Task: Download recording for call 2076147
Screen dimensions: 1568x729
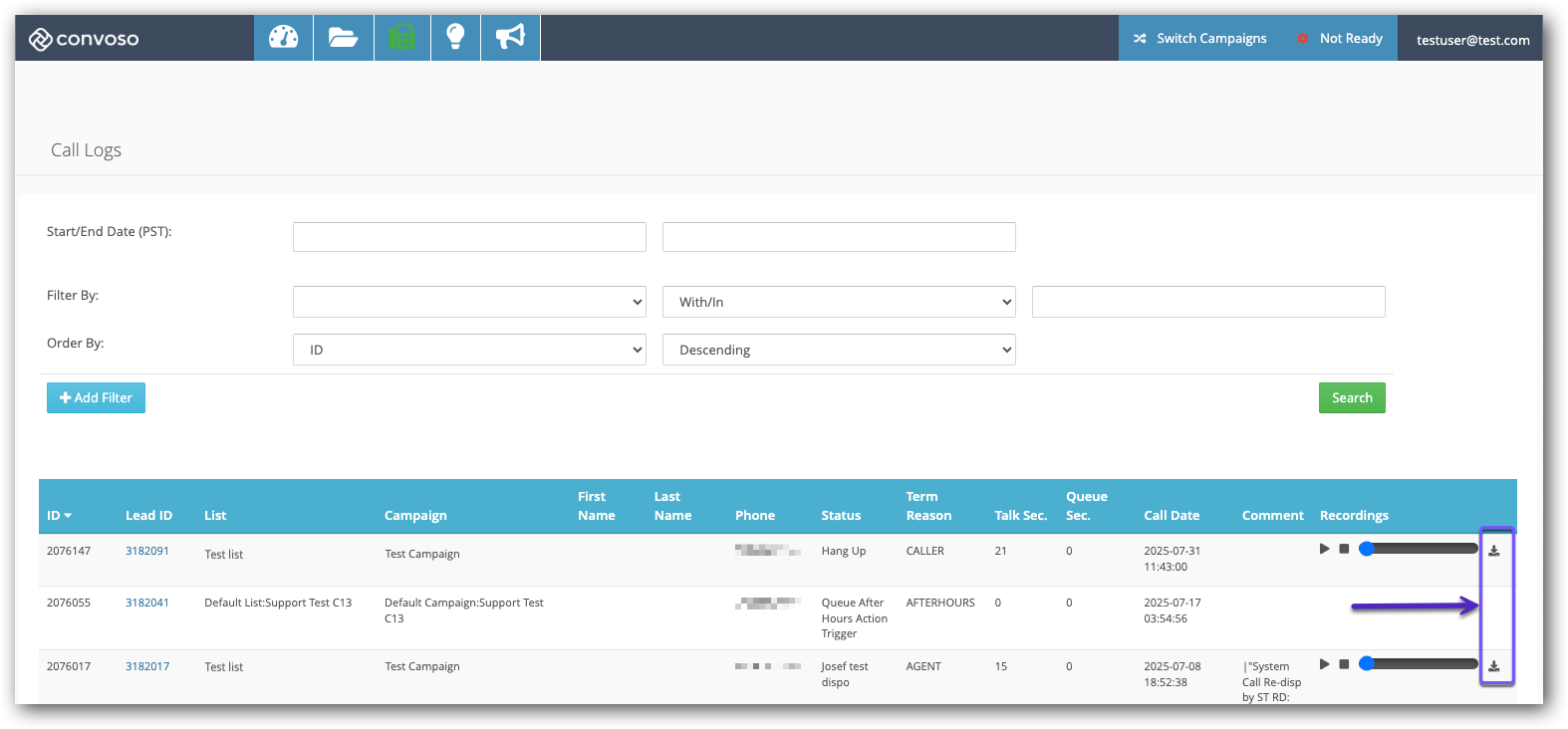Action: tap(1493, 551)
